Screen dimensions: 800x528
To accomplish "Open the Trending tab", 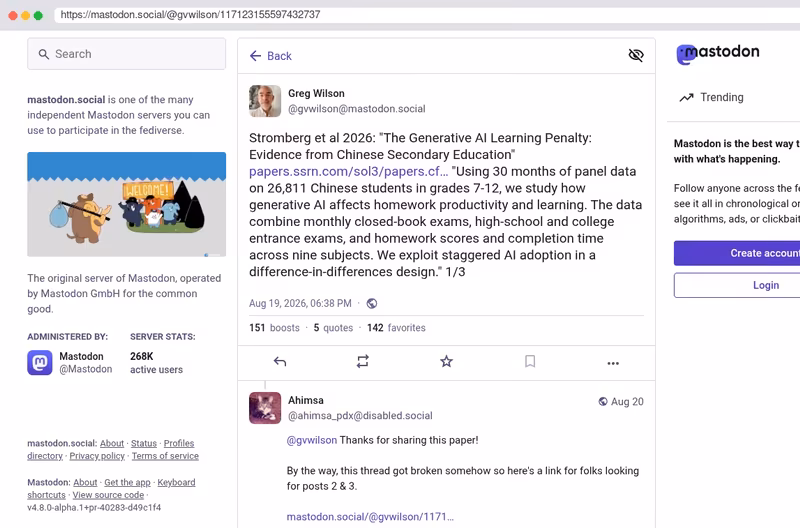I will tap(712, 97).
